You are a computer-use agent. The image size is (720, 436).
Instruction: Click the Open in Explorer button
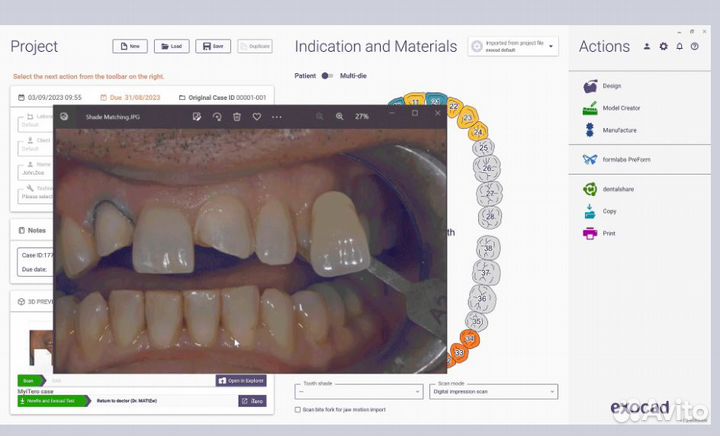coord(241,381)
